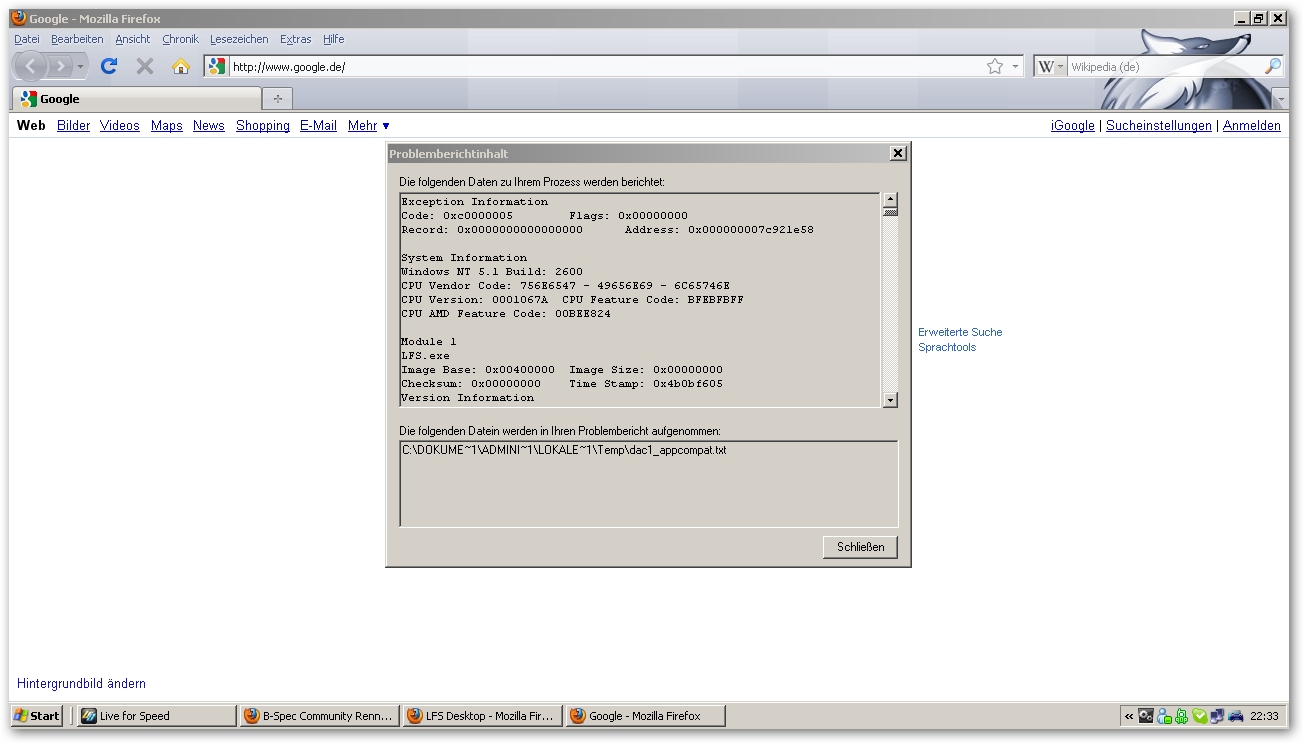Open Maps link on Google

[167, 126]
